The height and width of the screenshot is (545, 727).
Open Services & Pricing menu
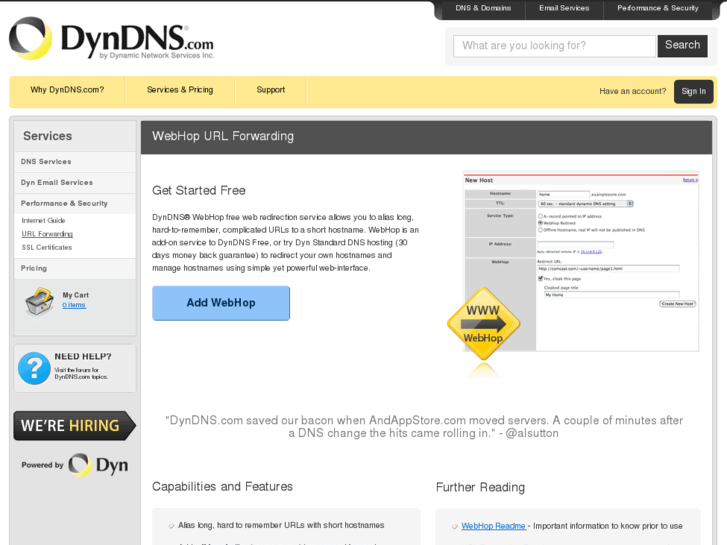click(x=180, y=90)
